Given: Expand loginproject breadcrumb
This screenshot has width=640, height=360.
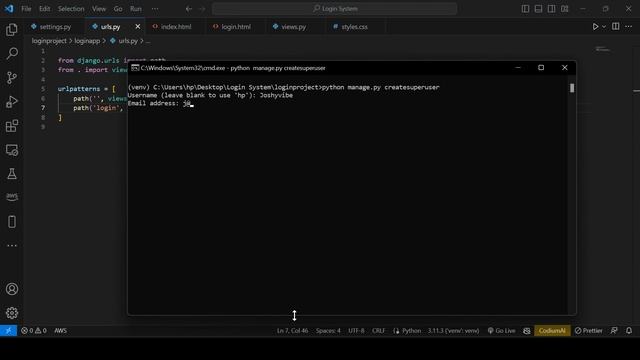Looking at the screenshot, I should click(49, 41).
